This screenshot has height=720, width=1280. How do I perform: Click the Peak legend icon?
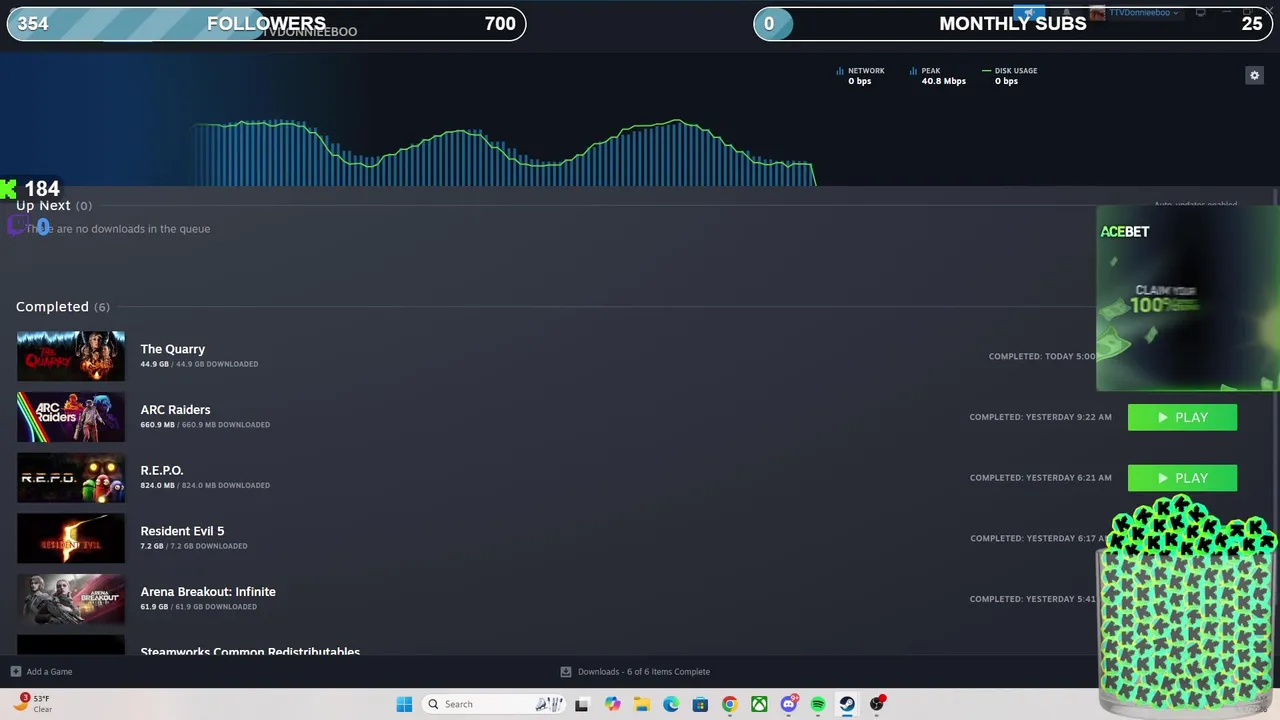913,71
